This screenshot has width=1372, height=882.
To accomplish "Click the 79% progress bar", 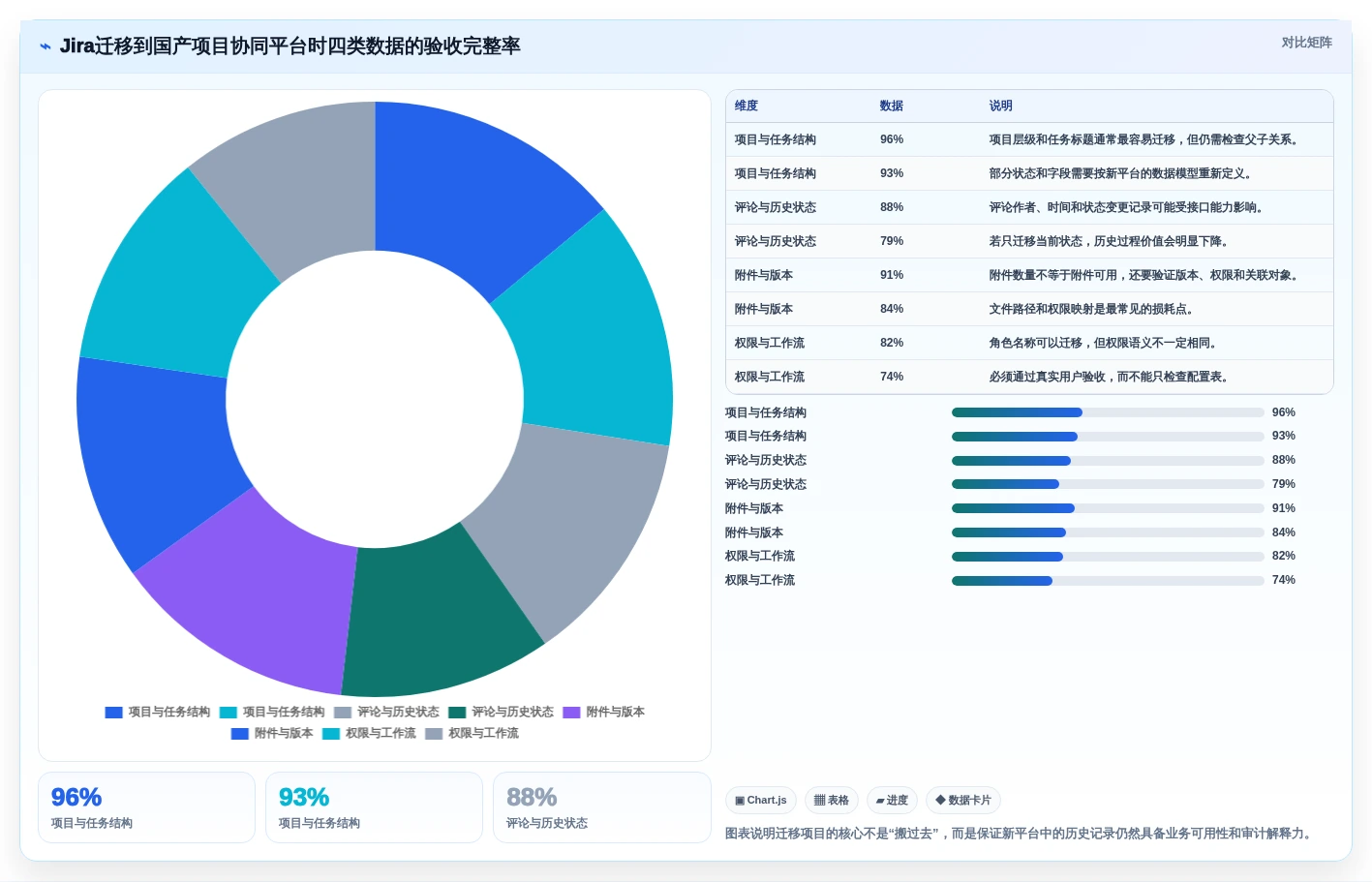I will [1108, 484].
